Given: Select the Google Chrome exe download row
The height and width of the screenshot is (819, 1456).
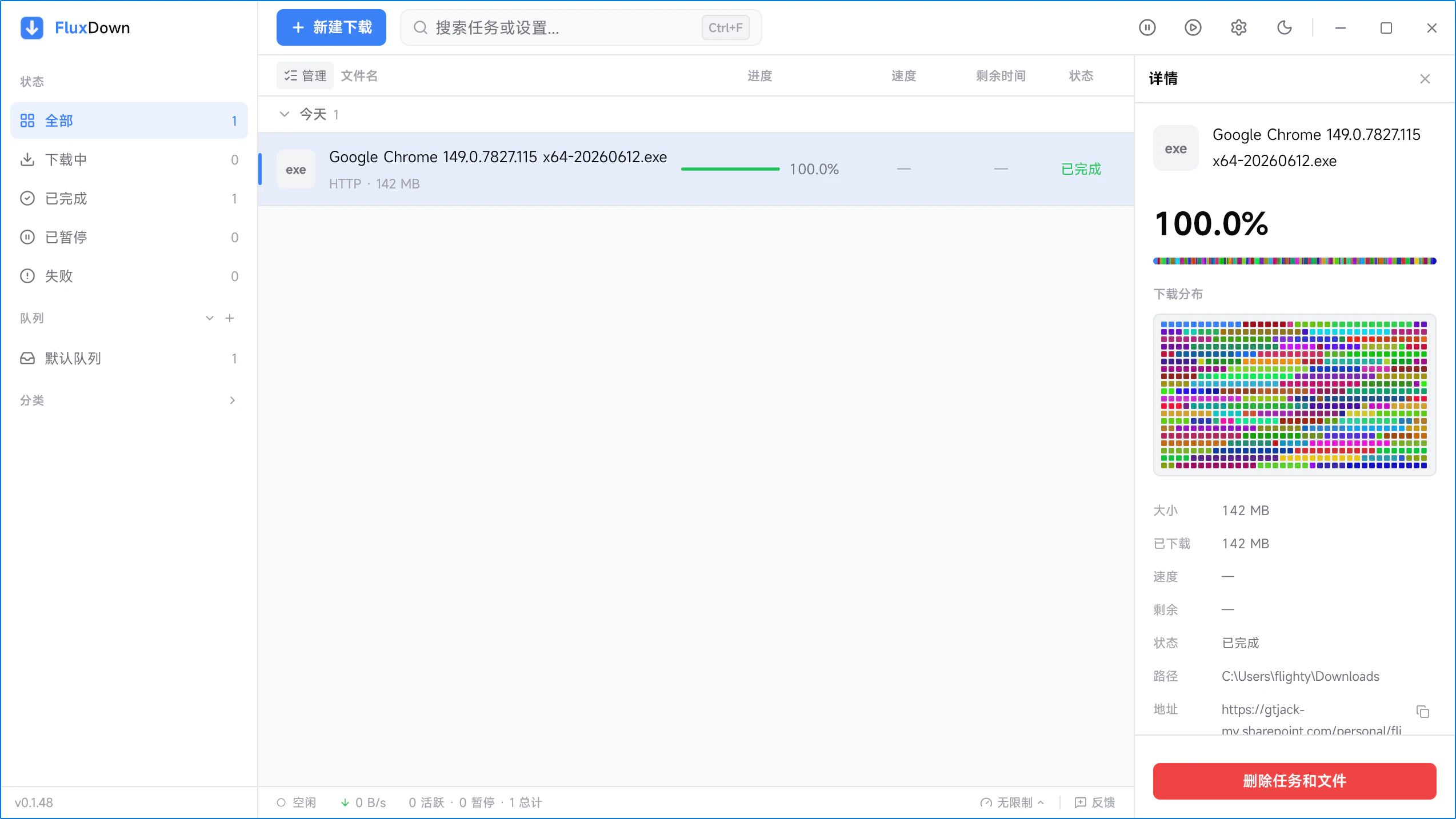Looking at the screenshot, I should coord(696,169).
